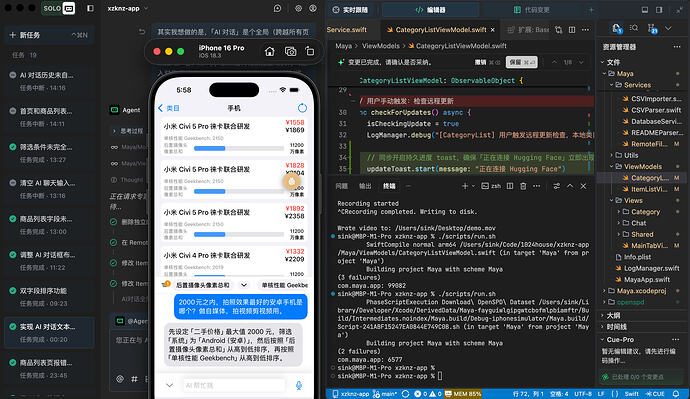Viewport: 690px width, 399px height.
Task: Switch to 实时跟随 tab
Action: (x=351, y=10)
